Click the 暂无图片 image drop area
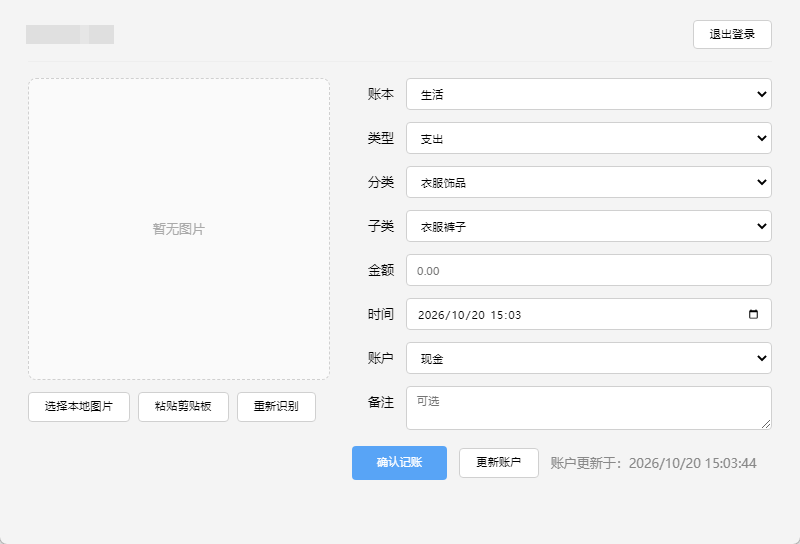Image resolution: width=800 pixels, height=544 pixels. point(179,229)
